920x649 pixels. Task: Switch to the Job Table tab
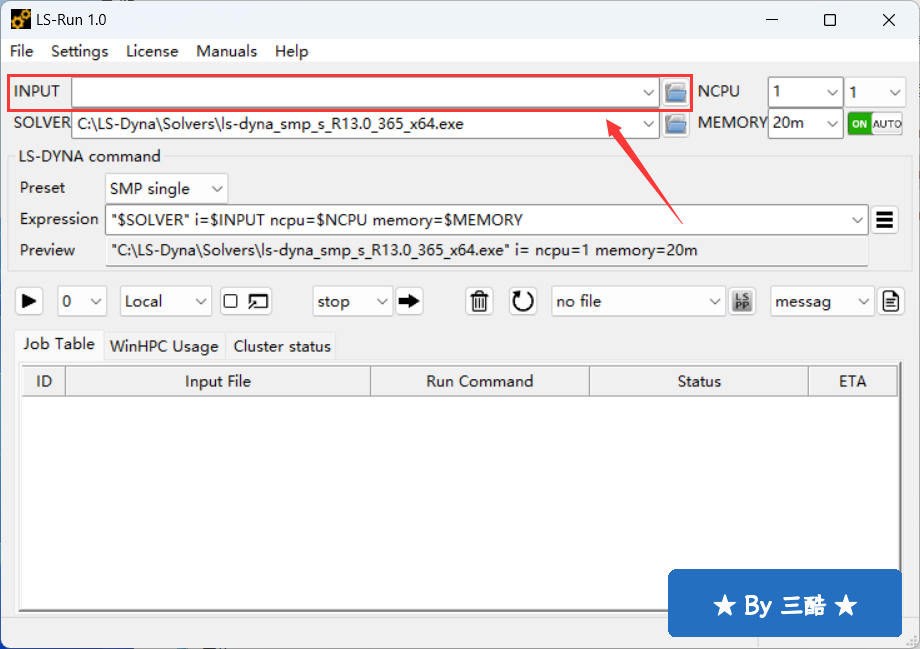59,344
